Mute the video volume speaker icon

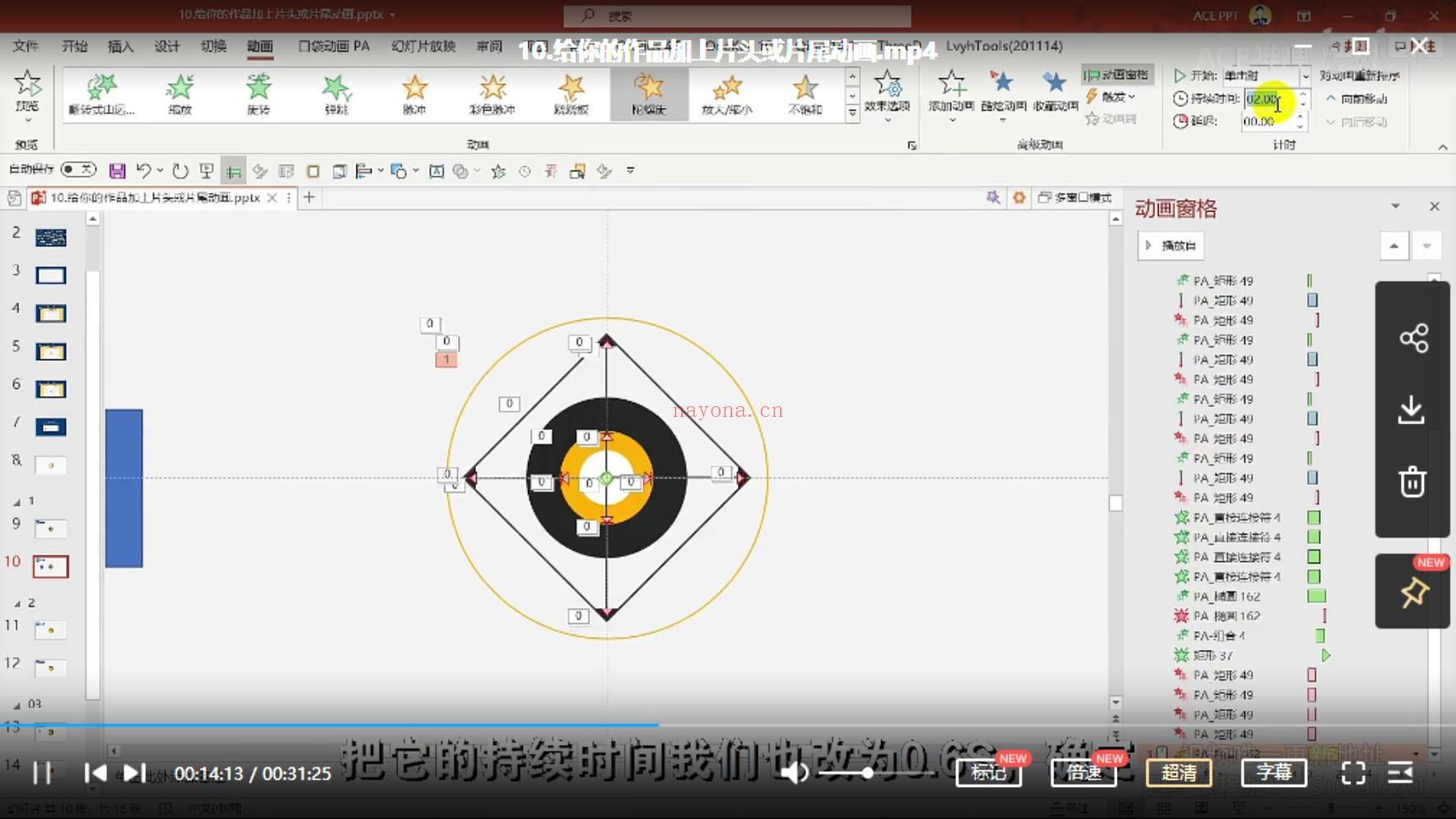[x=794, y=773]
